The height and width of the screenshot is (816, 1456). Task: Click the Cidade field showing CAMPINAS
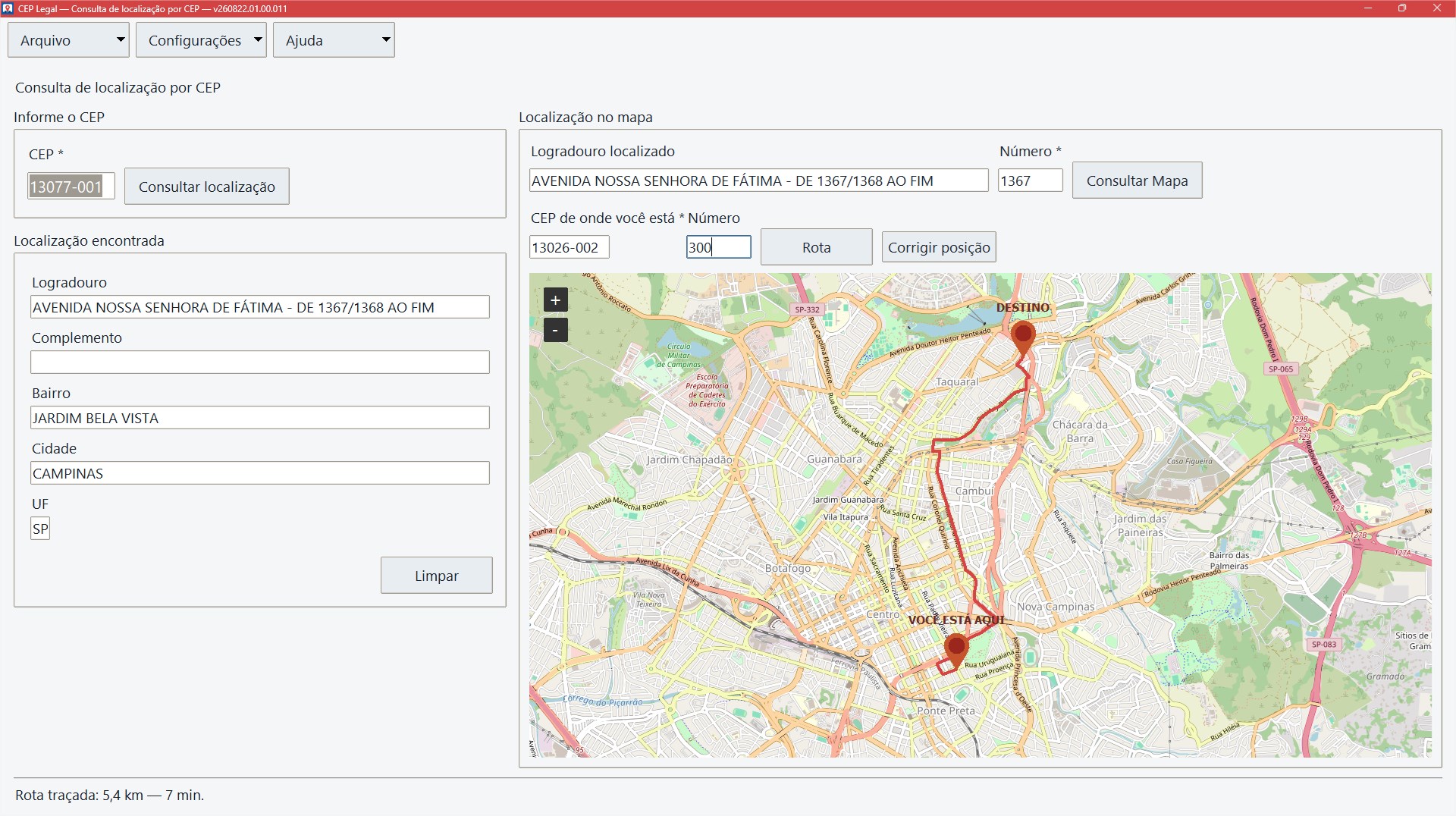(260, 473)
